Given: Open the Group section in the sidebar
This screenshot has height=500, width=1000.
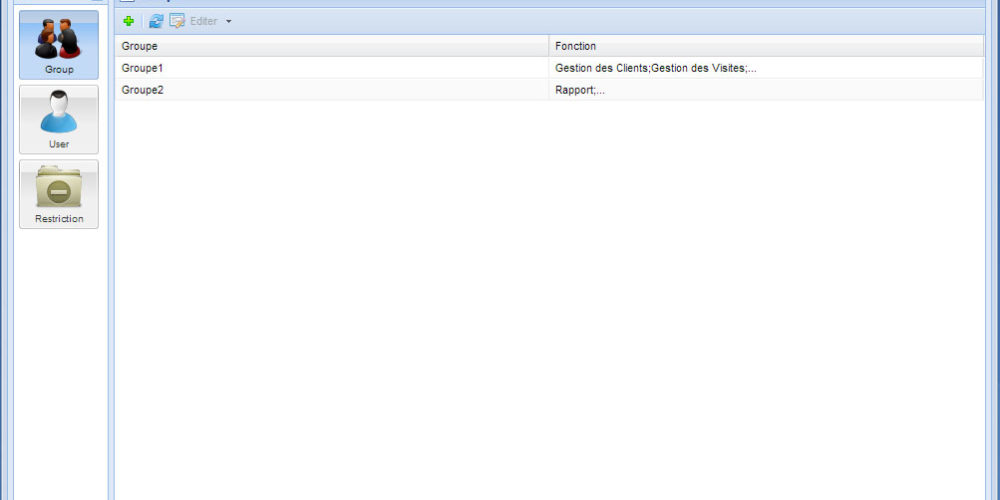Looking at the screenshot, I should tap(59, 45).
